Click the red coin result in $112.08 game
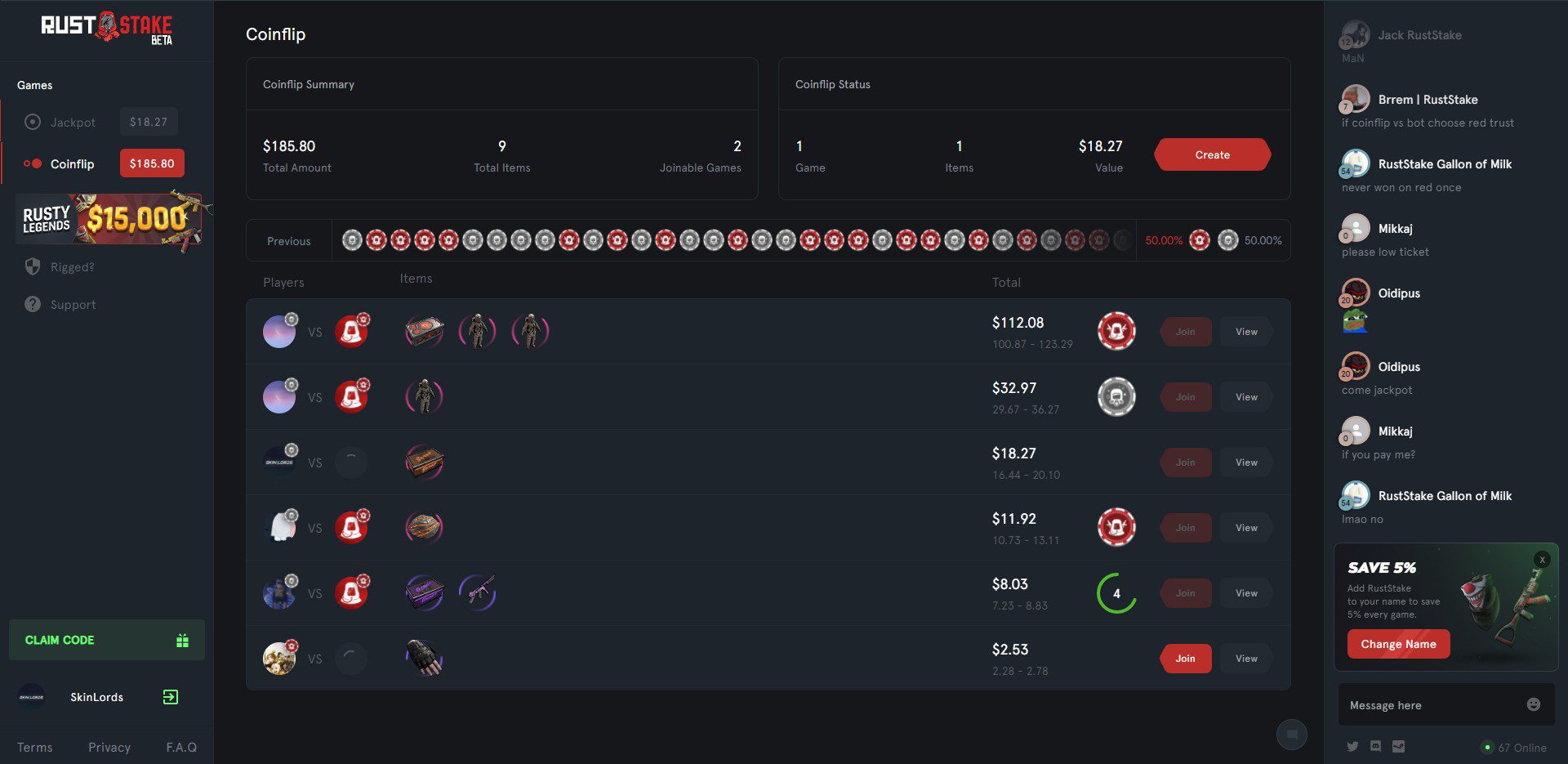Viewport: 1568px width, 764px height. [1116, 332]
